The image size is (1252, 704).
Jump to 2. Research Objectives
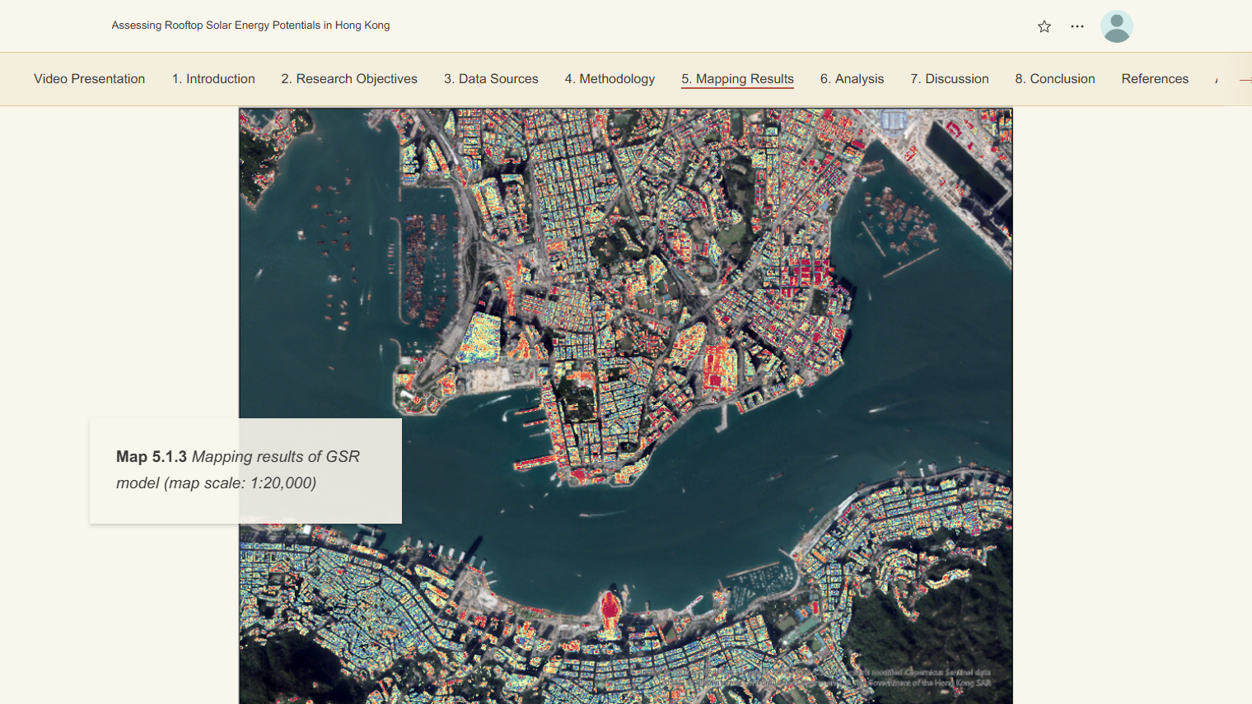coord(349,79)
